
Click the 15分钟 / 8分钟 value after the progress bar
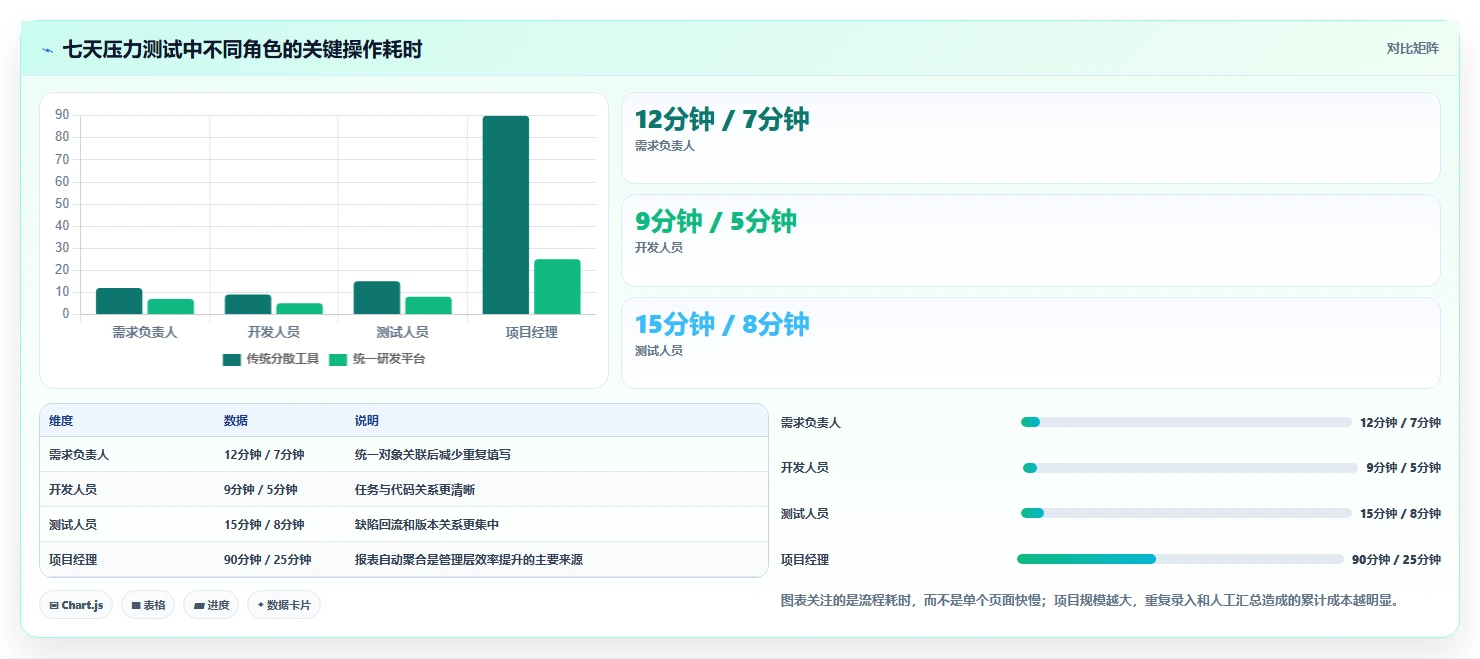pos(1400,514)
